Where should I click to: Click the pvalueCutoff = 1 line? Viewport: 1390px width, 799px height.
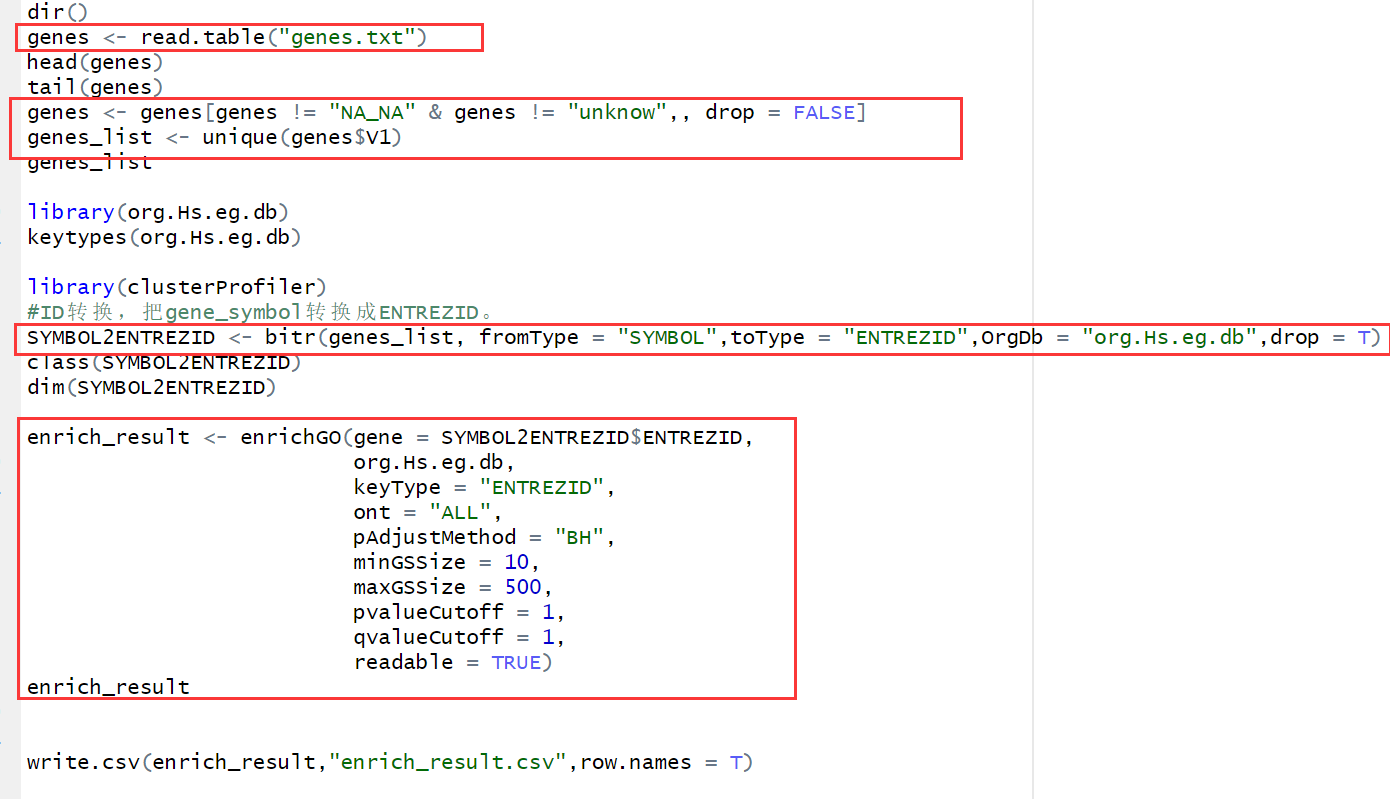459,612
